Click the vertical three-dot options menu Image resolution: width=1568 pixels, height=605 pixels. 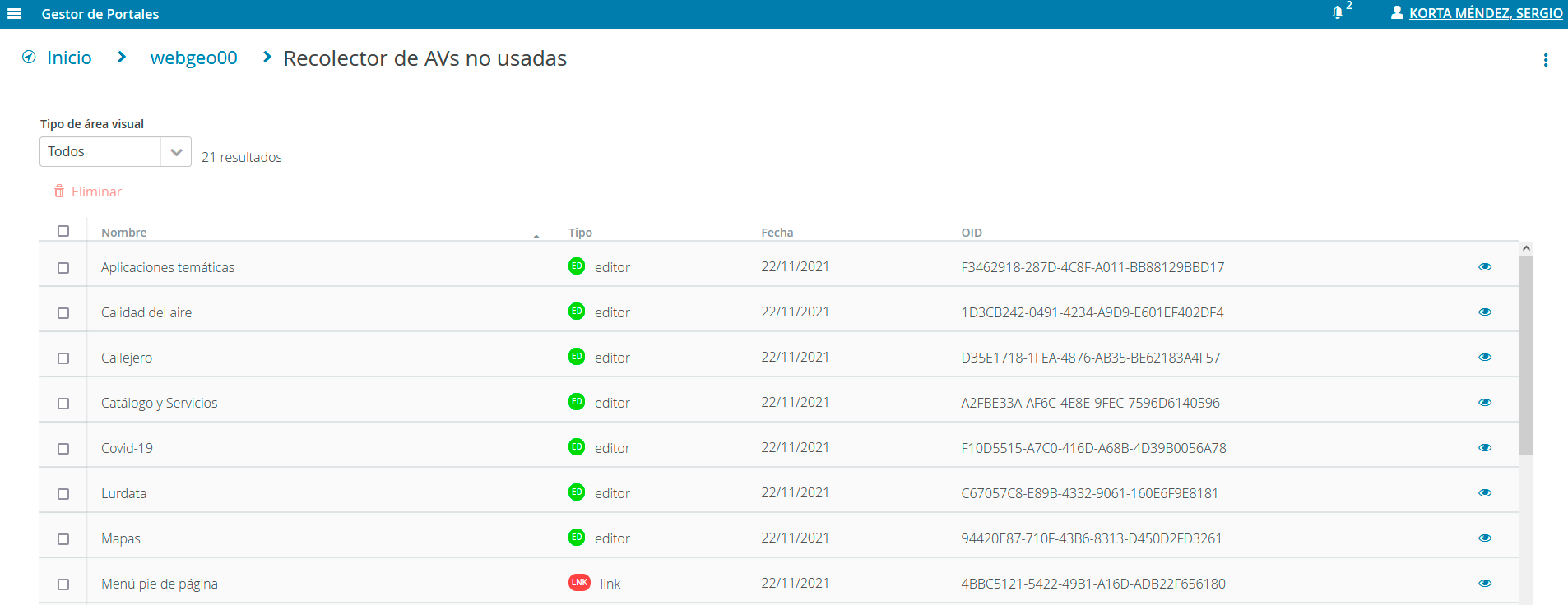click(x=1545, y=60)
